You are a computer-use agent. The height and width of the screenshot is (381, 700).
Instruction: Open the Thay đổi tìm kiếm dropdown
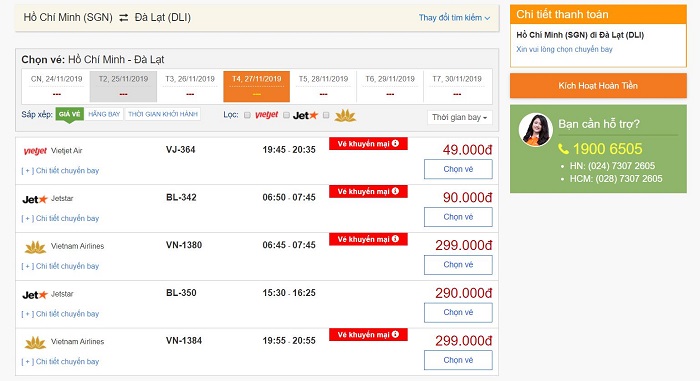coord(454,18)
